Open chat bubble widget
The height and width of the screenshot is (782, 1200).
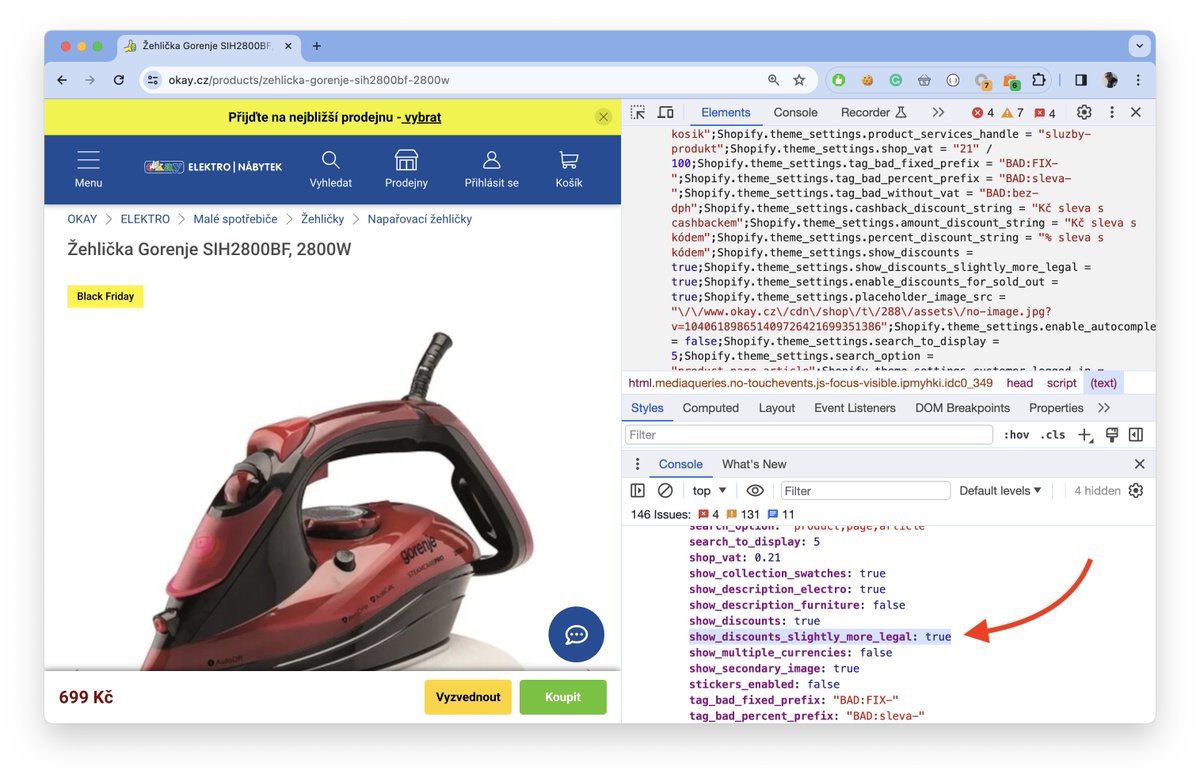[576, 634]
